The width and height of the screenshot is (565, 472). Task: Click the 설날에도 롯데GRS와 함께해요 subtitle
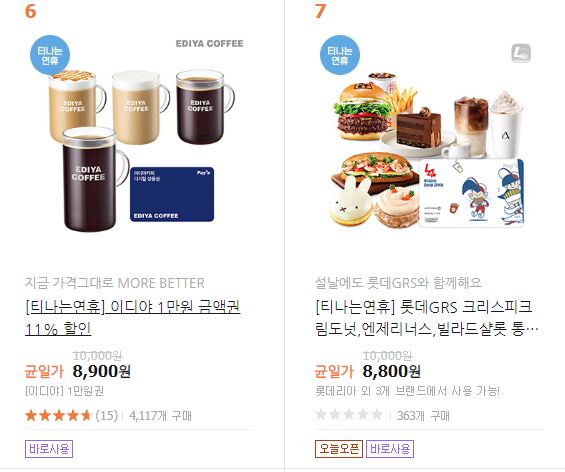398,283
